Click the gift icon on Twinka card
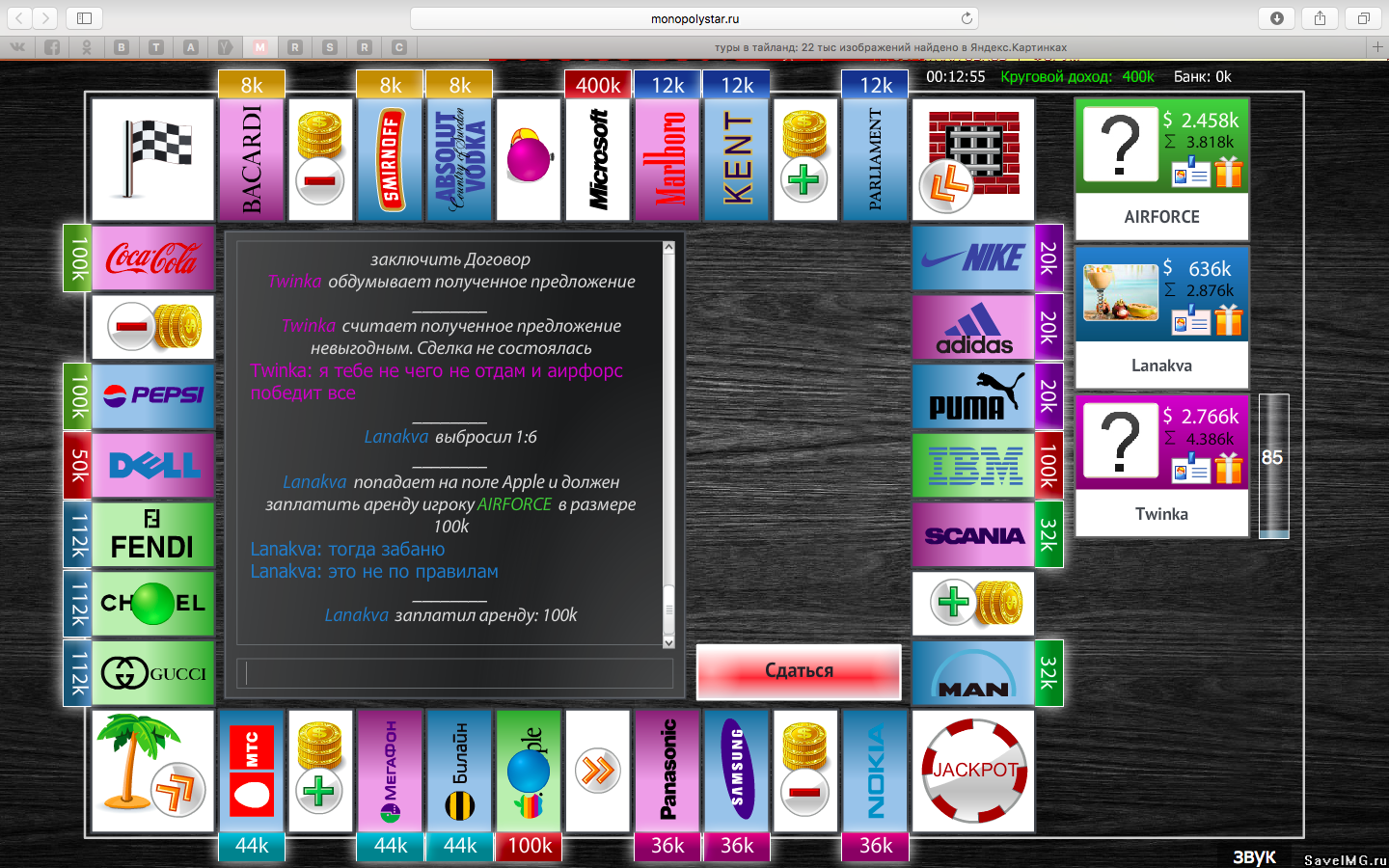The image size is (1389, 868). pos(1229,469)
